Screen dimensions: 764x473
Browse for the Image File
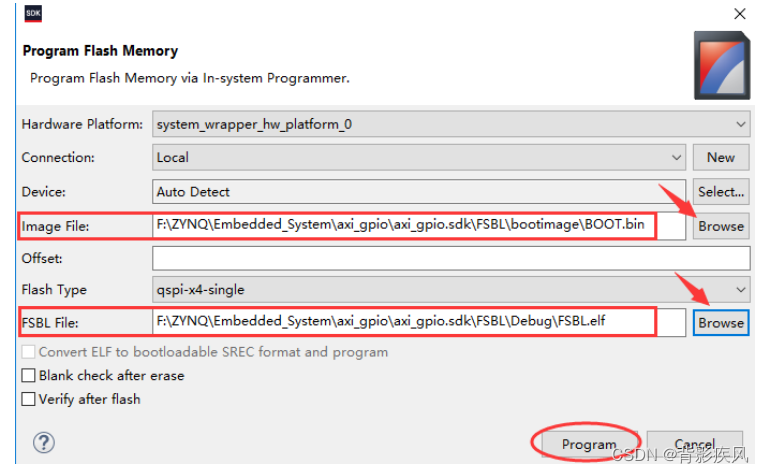click(x=721, y=226)
